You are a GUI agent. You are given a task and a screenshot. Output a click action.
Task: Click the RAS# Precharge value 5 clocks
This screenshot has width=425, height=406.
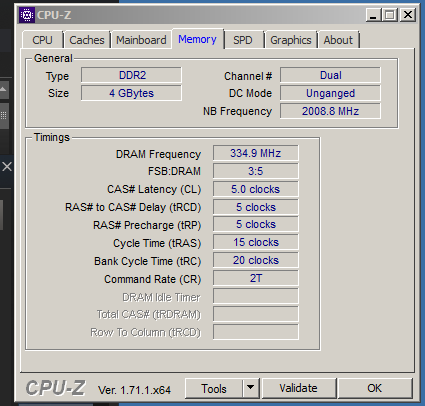click(x=256, y=224)
